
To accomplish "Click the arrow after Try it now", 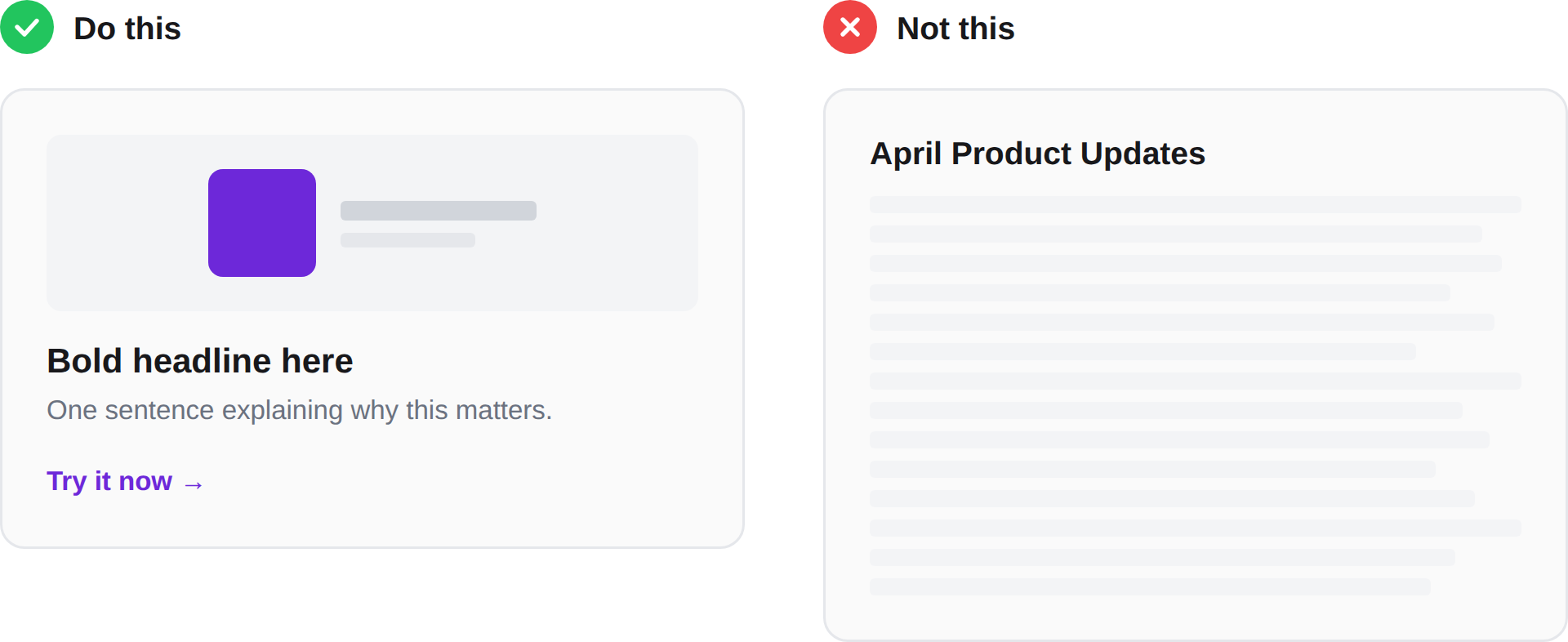I will point(194,485).
